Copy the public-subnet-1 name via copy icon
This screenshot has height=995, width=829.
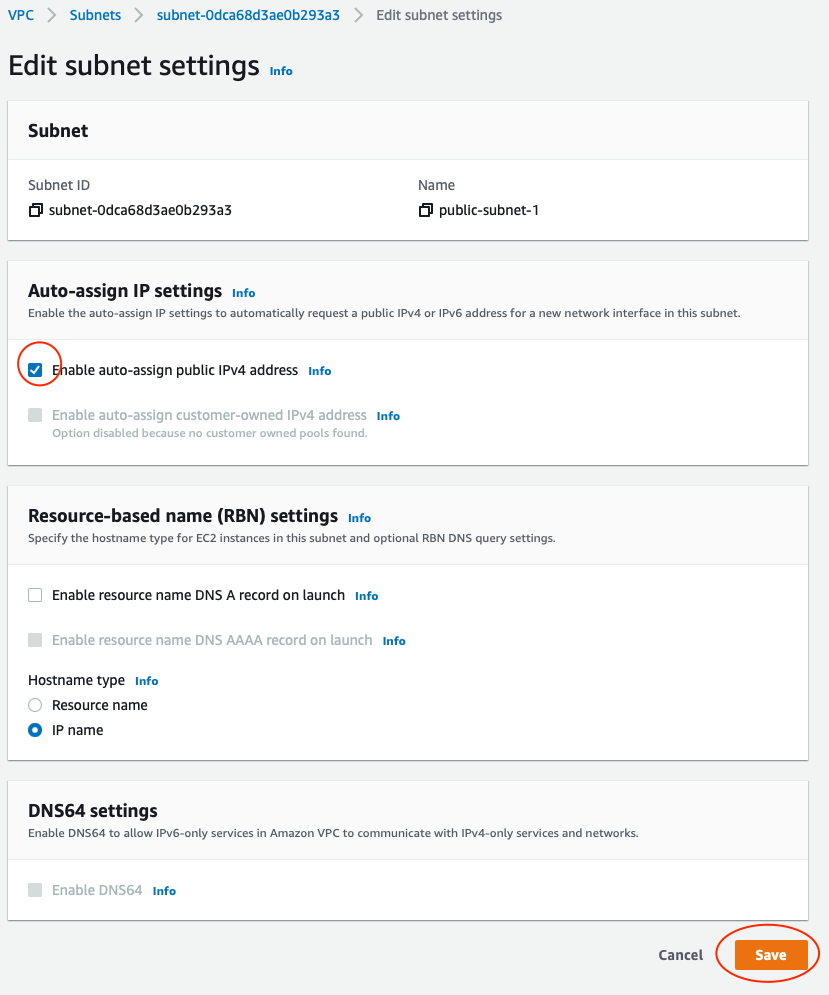(426, 210)
